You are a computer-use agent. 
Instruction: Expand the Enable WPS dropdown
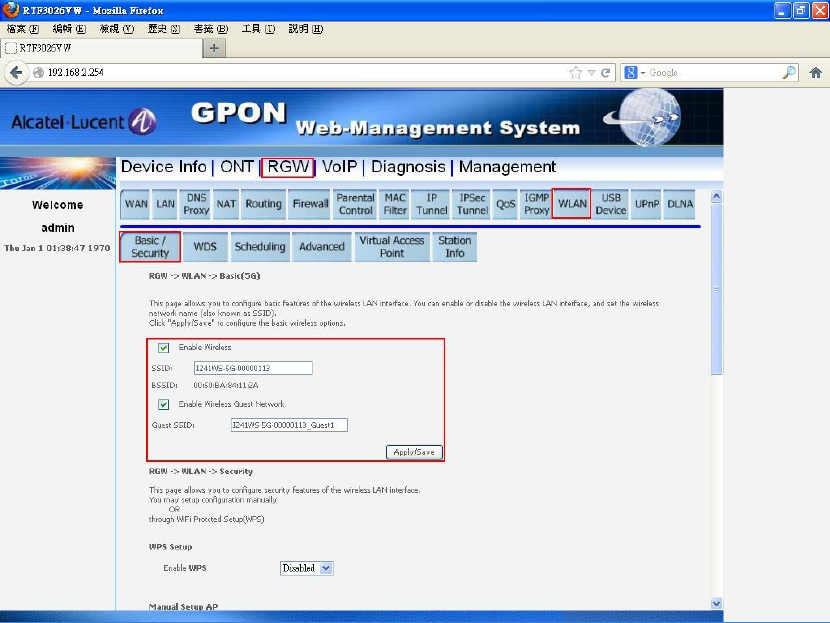[306, 568]
